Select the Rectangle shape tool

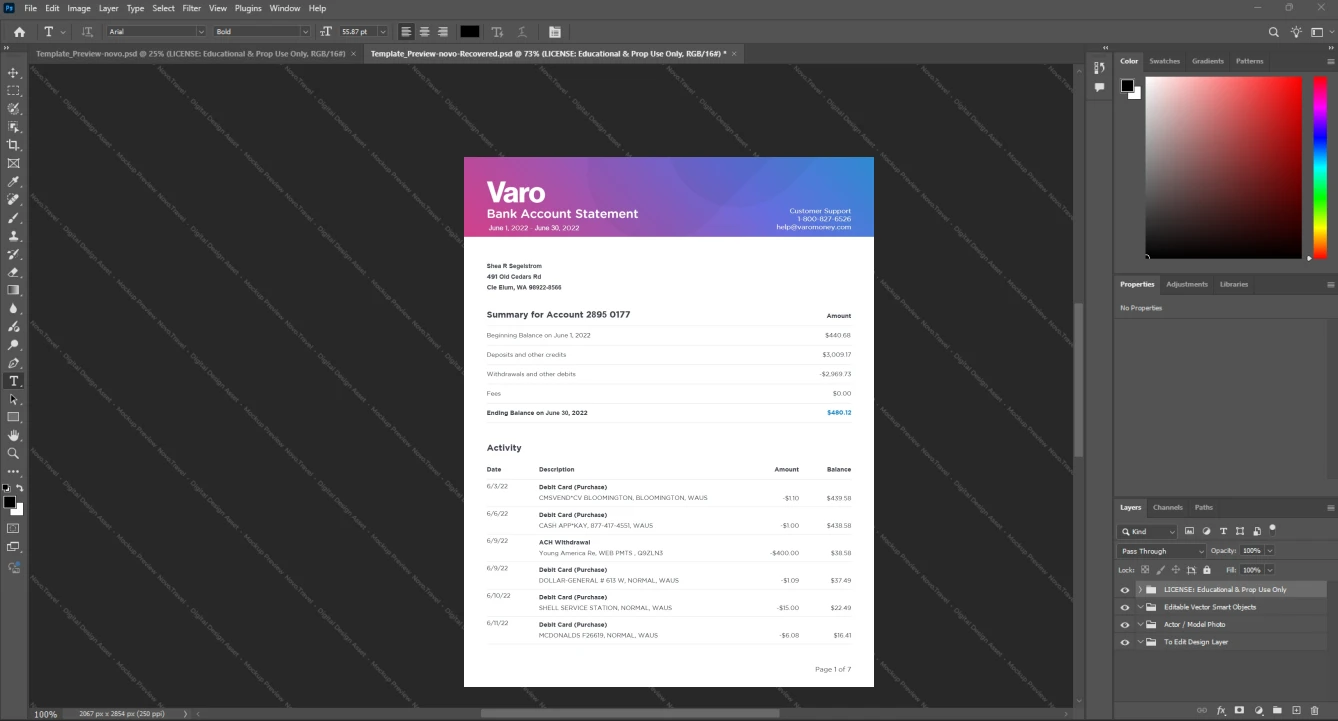(x=13, y=417)
